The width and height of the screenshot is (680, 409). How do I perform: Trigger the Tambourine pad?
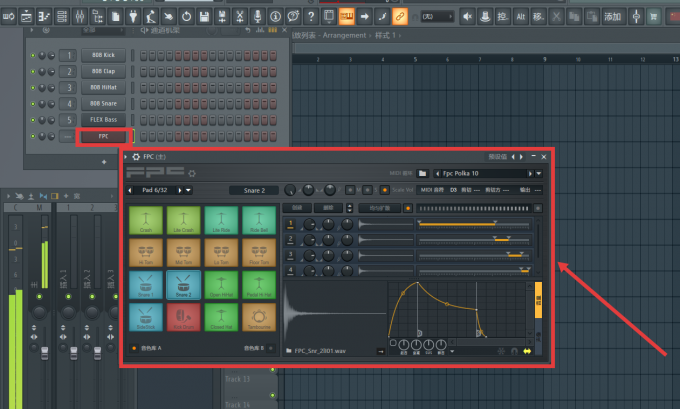pyautogui.click(x=259, y=317)
